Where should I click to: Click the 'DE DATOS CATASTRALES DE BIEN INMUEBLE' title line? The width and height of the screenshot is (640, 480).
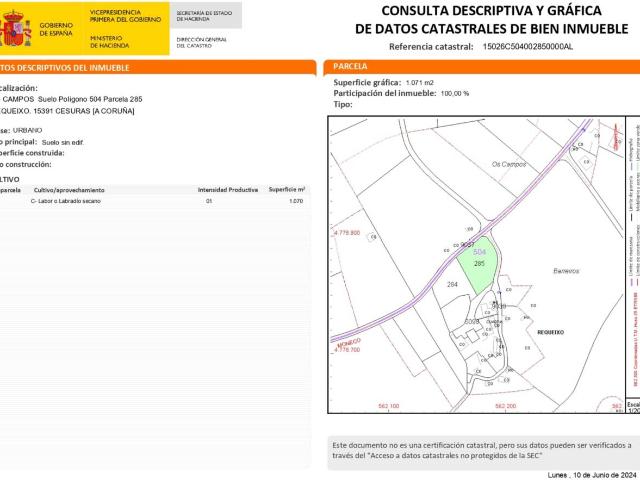pos(491,29)
